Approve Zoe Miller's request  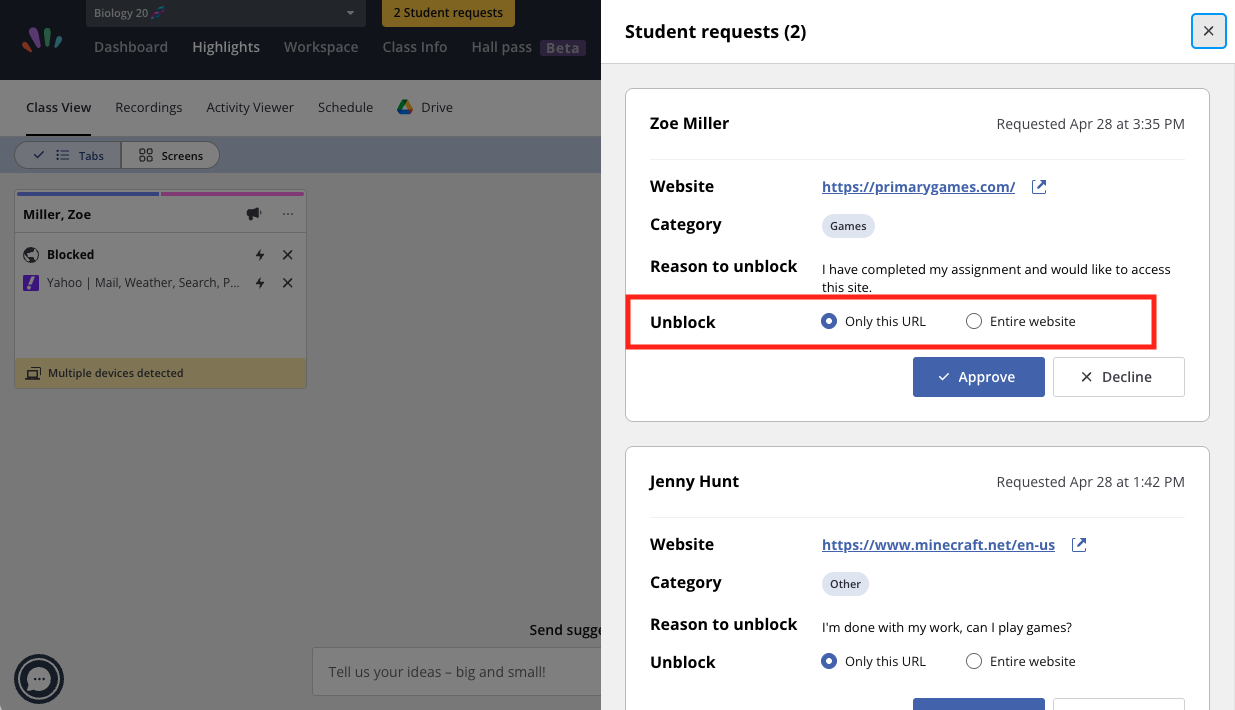tap(979, 377)
